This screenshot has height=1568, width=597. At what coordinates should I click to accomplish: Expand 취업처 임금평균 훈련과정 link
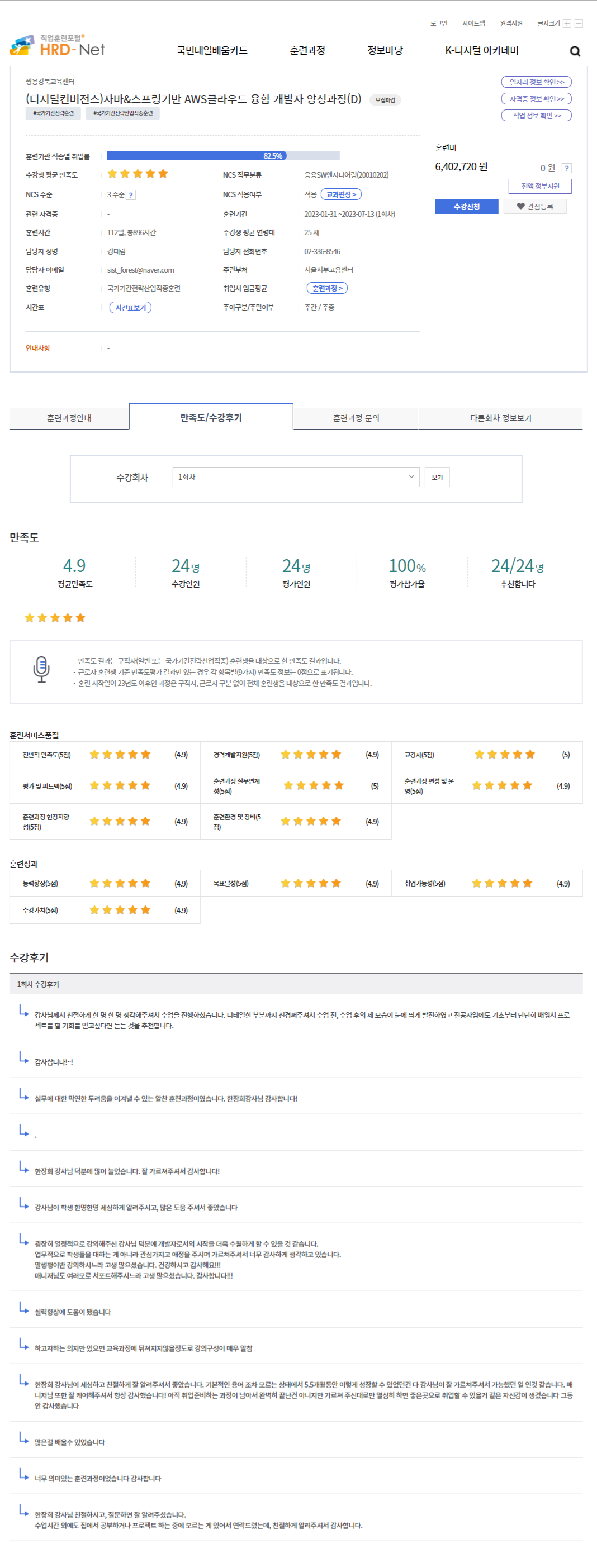click(x=327, y=289)
